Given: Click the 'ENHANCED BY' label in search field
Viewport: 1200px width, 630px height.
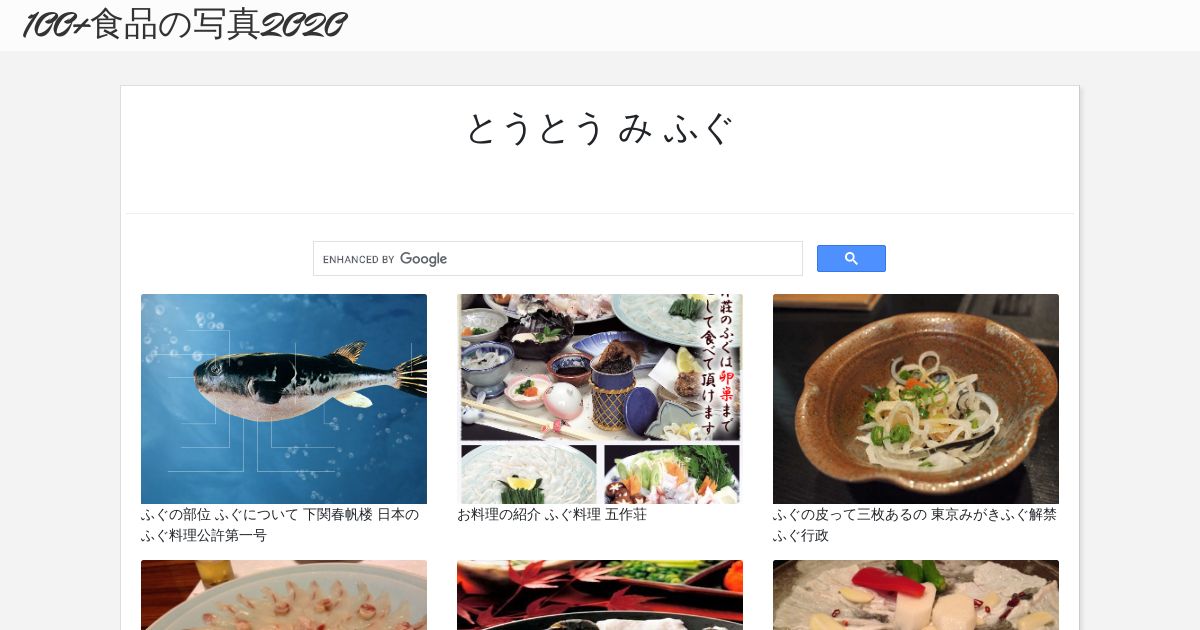Looking at the screenshot, I should click(x=359, y=260).
